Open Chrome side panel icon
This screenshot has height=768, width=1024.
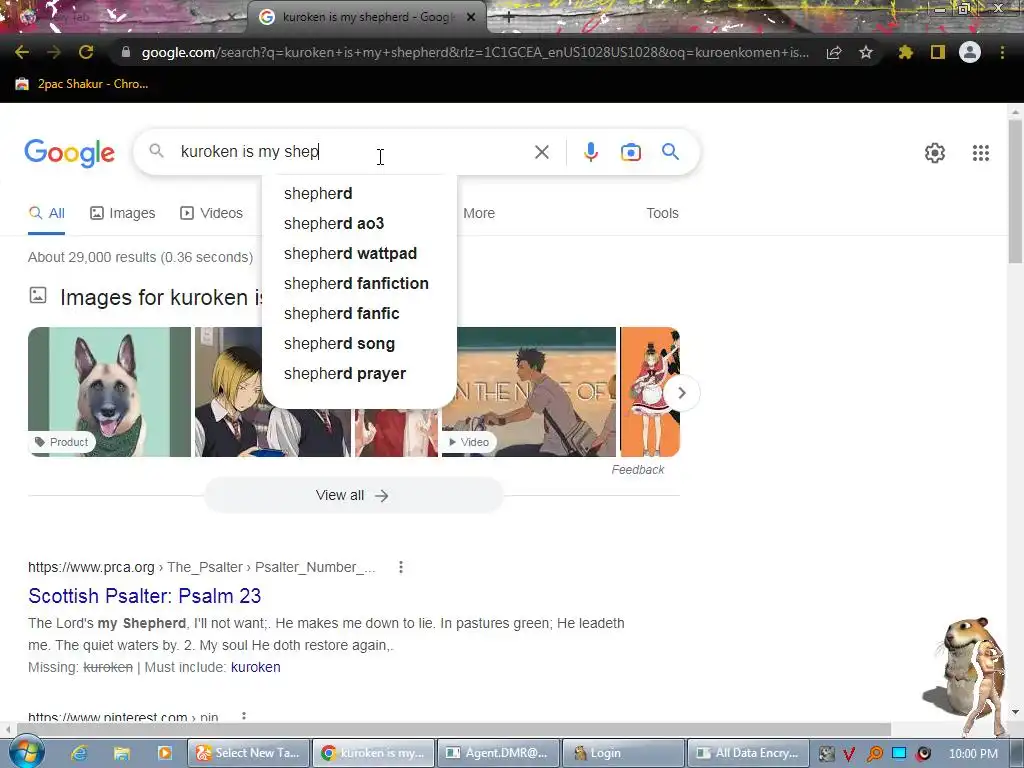(x=938, y=52)
